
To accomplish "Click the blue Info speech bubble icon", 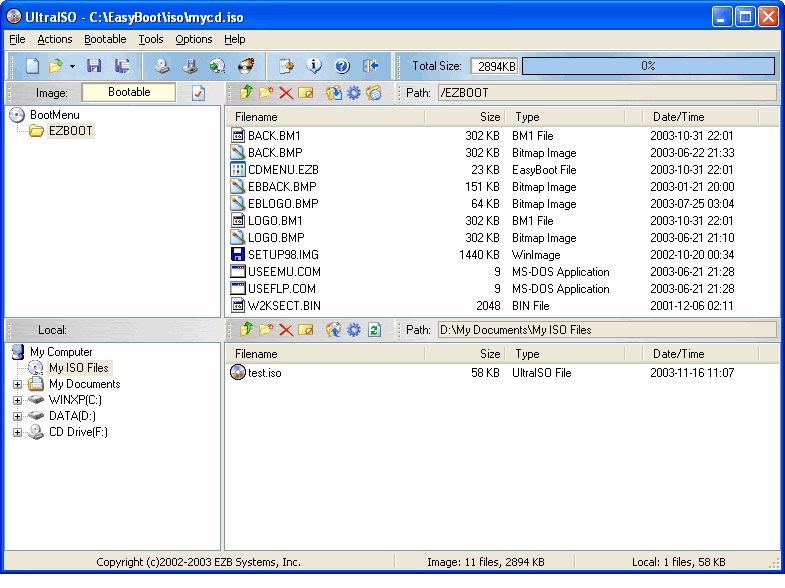I will tap(314, 66).
